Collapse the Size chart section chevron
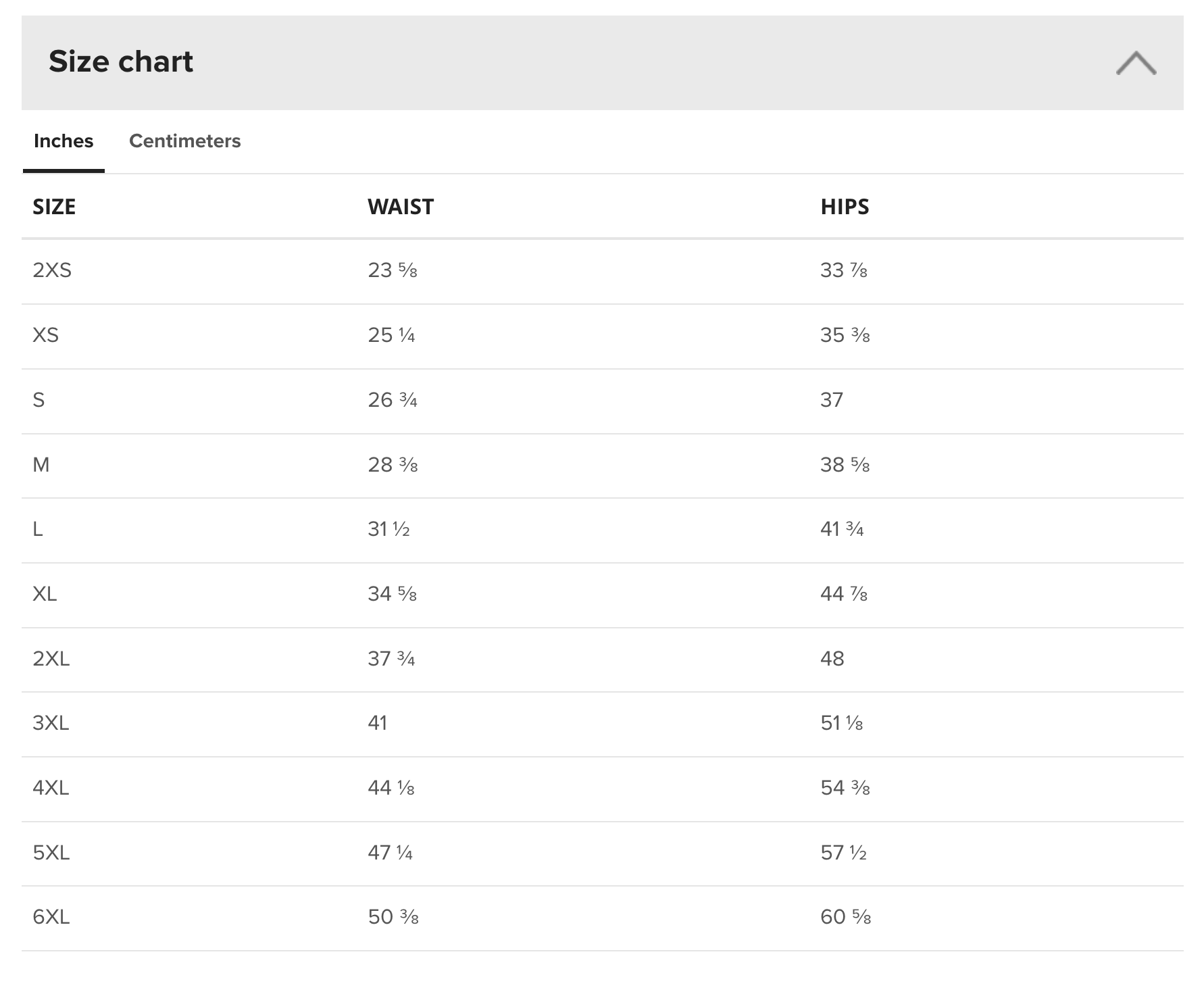Screen dimensions: 1204x996 point(1136,63)
